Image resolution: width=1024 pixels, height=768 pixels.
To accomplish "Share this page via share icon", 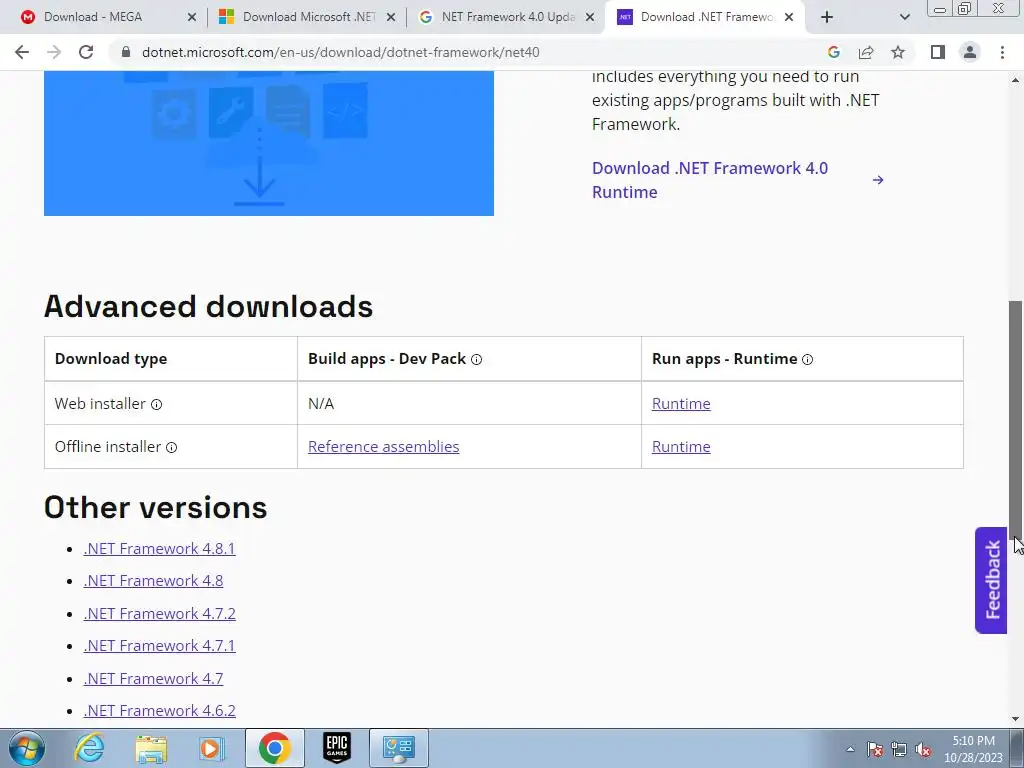I will click(866, 52).
